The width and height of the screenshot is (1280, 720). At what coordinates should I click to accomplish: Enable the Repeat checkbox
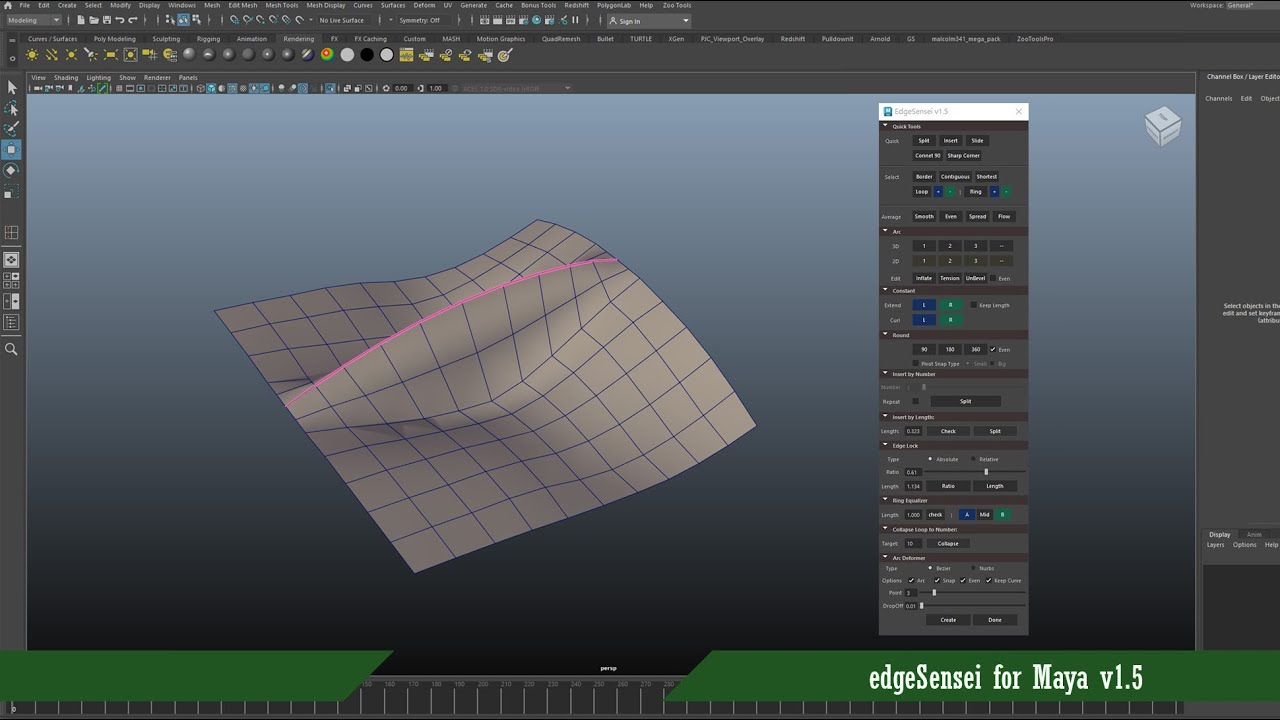[x=915, y=401]
